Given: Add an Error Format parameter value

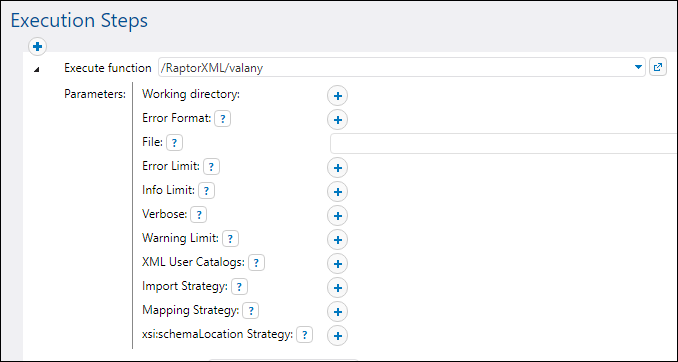Looking at the screenshot, I should coord(338,120).
